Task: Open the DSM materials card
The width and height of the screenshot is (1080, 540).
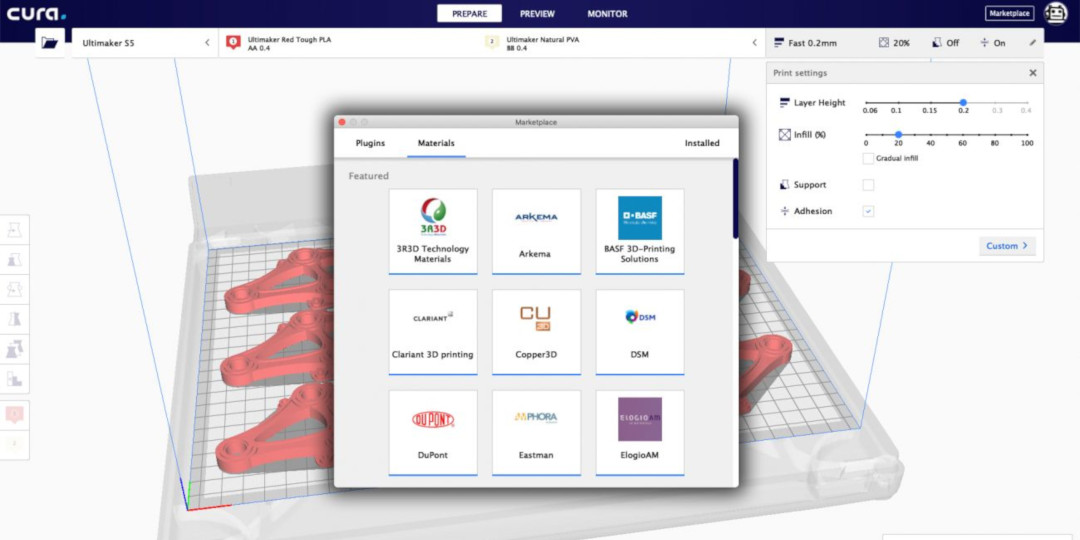Action: click(639, 333)
